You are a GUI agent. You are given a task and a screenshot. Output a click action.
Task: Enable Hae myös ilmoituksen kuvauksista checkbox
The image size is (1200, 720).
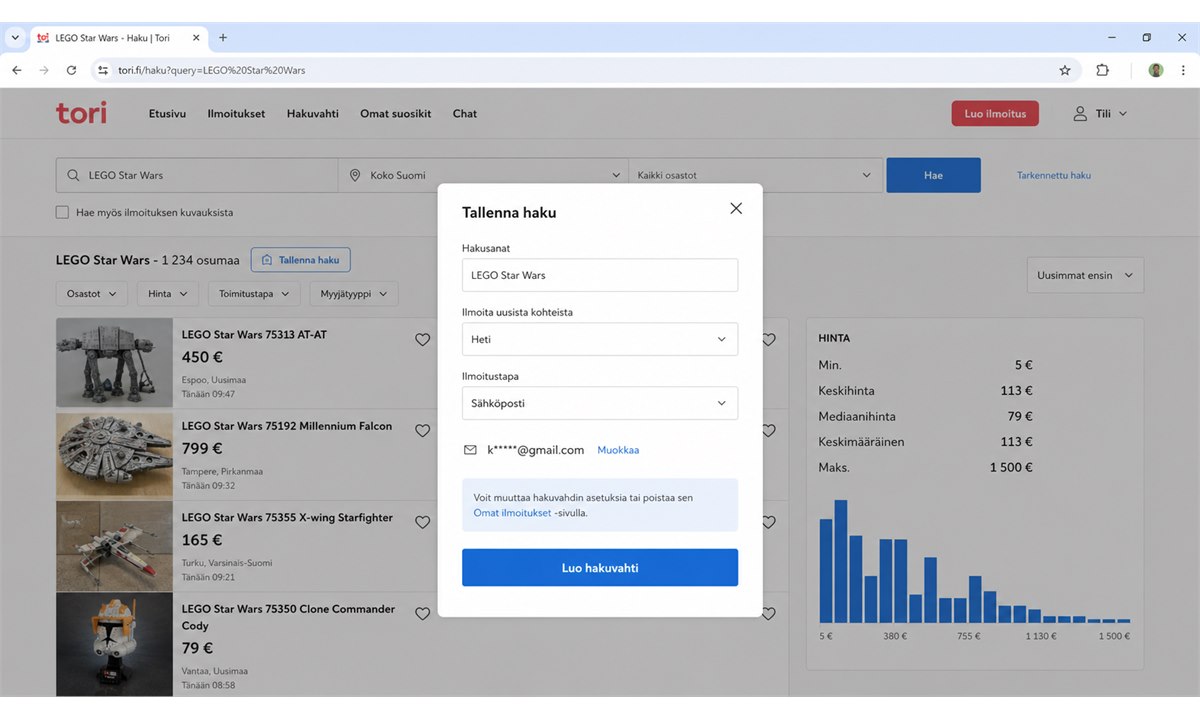point(62,212)
